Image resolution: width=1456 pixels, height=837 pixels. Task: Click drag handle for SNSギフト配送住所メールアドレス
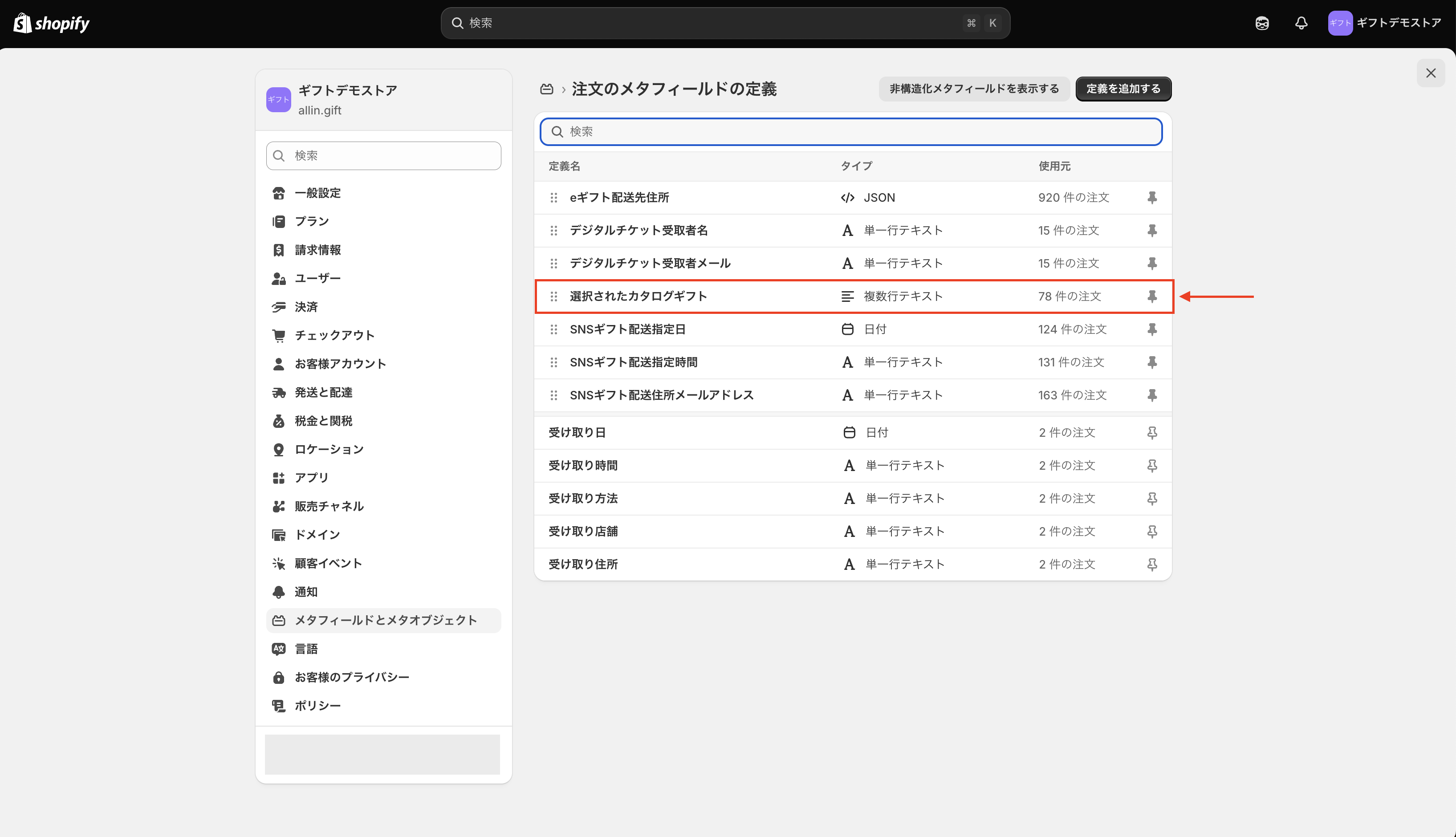[553, 395]
